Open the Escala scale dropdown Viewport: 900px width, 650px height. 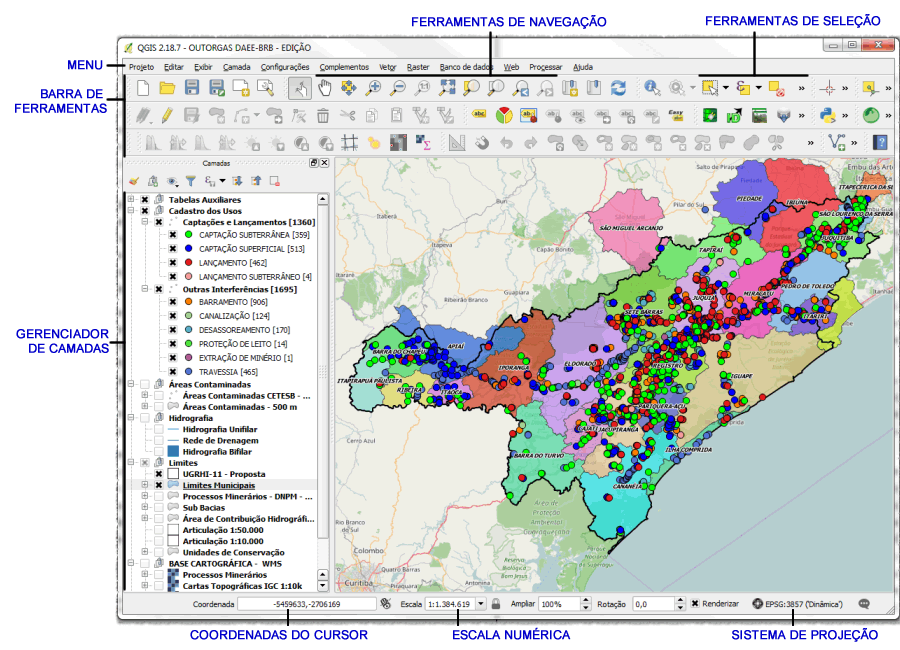pyautogui.click(x=480, y=604)
